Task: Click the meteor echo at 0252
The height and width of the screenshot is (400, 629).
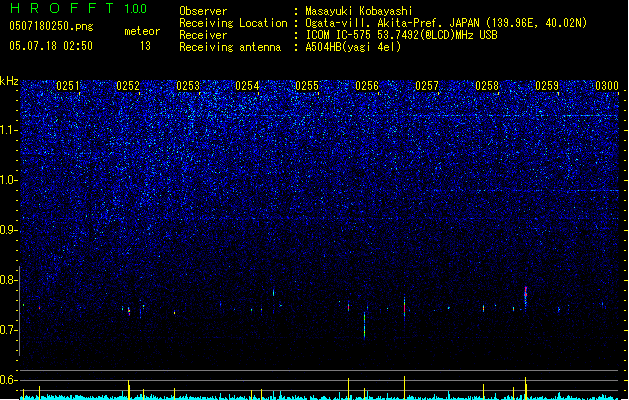Action: (x=129, y=311)
